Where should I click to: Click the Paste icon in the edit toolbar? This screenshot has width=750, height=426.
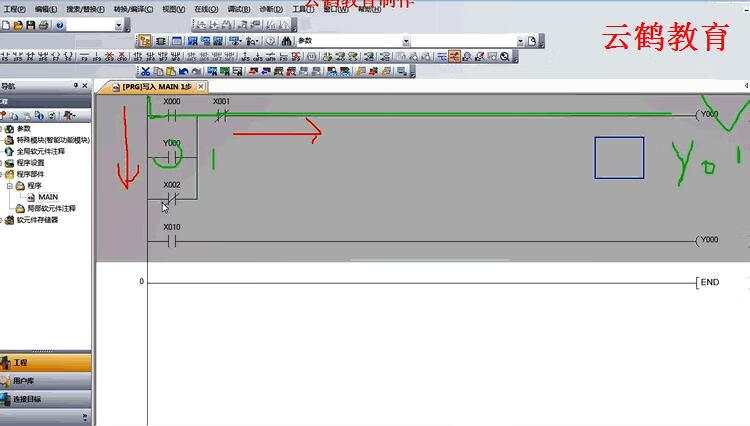(x=170, y=72)
